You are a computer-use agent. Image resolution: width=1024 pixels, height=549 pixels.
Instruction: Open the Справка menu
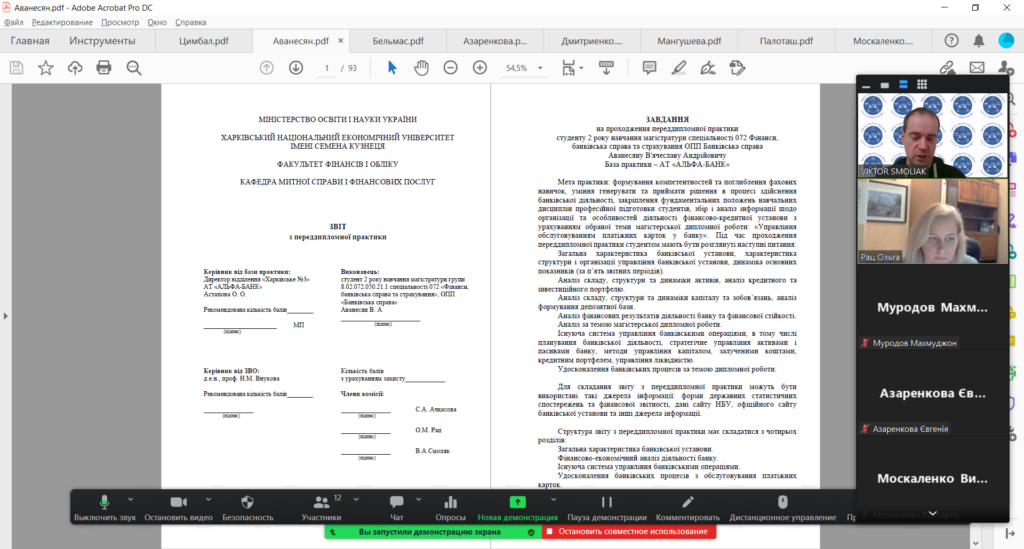coord(191,22)
